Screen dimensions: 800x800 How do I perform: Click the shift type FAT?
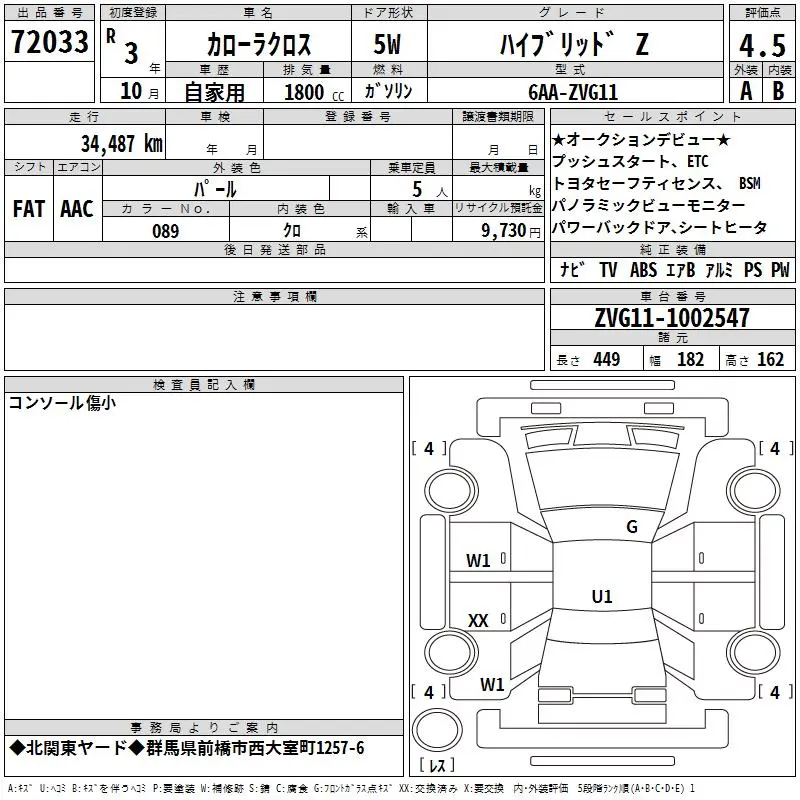29,209
